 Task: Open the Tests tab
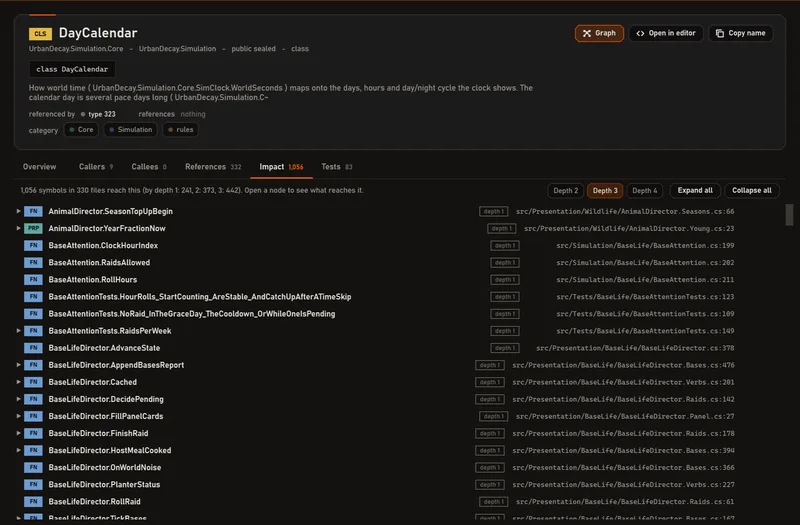336,167
